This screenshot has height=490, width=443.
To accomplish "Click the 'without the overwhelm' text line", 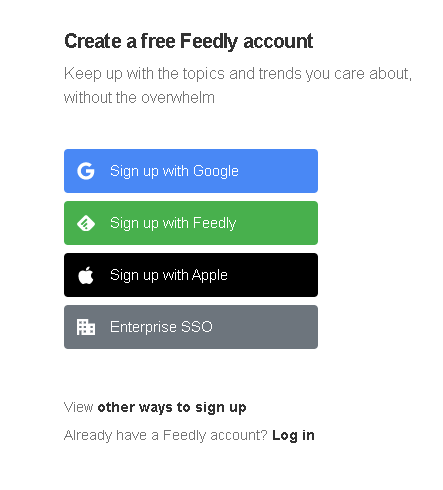I will click(139, 98).
